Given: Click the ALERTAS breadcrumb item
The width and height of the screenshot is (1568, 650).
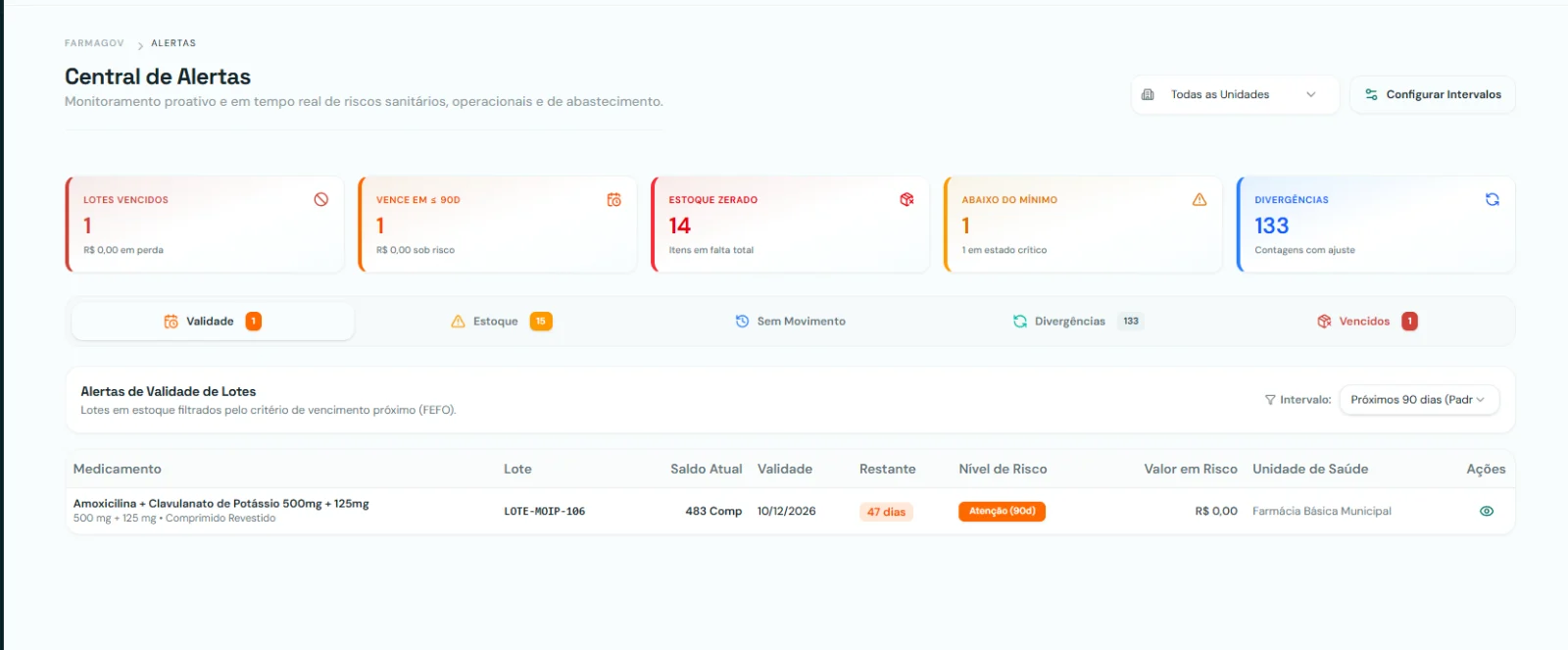Looking at the screenshot, I should tap(173, 43).
